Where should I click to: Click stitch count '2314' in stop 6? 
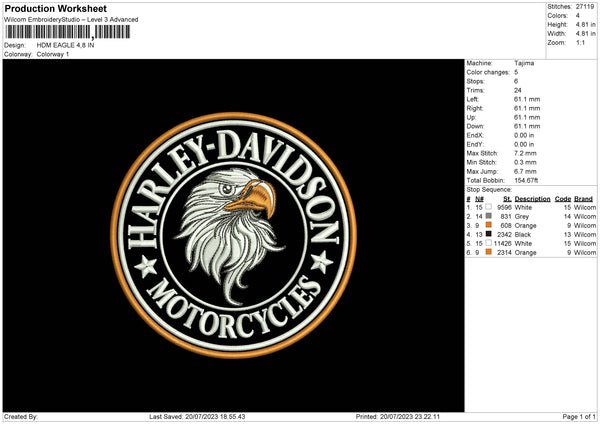coord(504,253)
